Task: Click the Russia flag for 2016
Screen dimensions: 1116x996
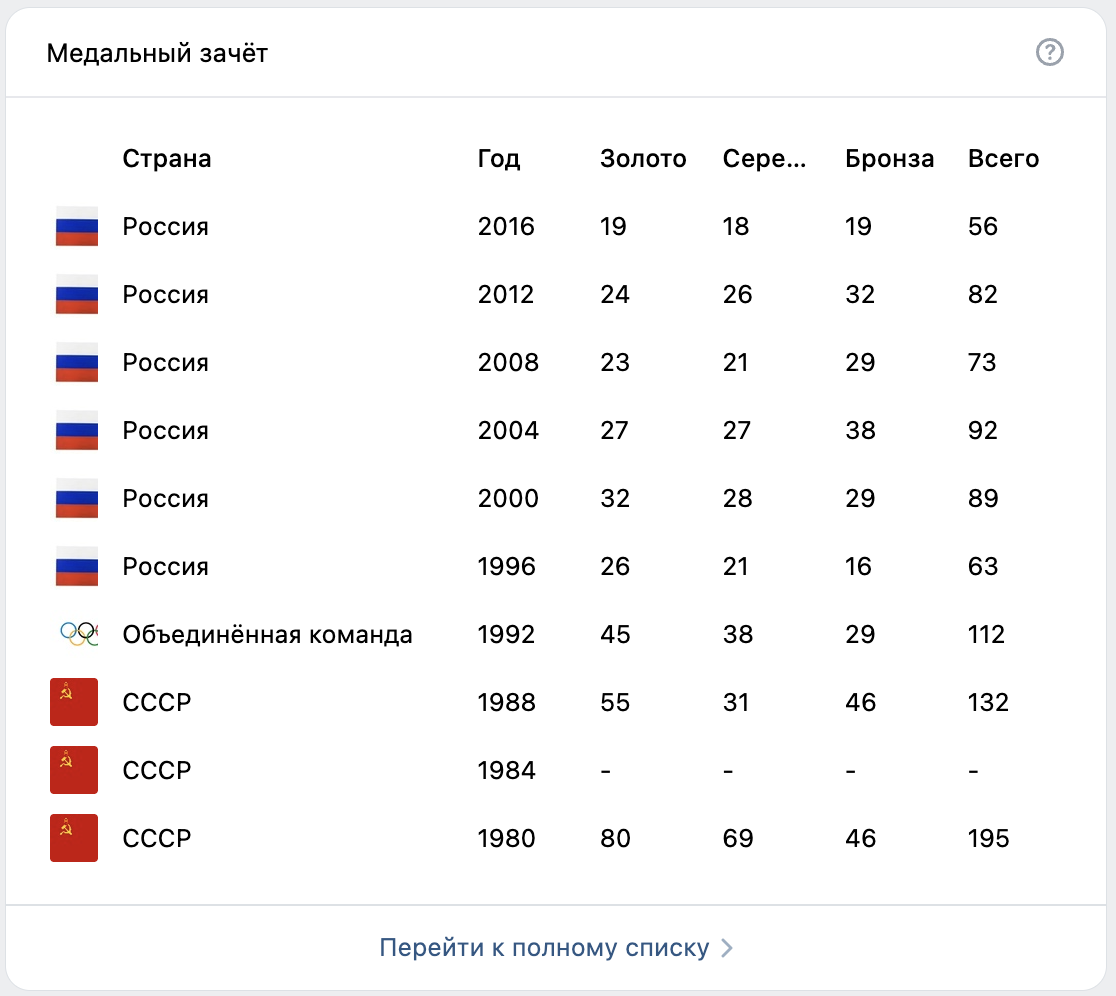Action: coord(76,227)
